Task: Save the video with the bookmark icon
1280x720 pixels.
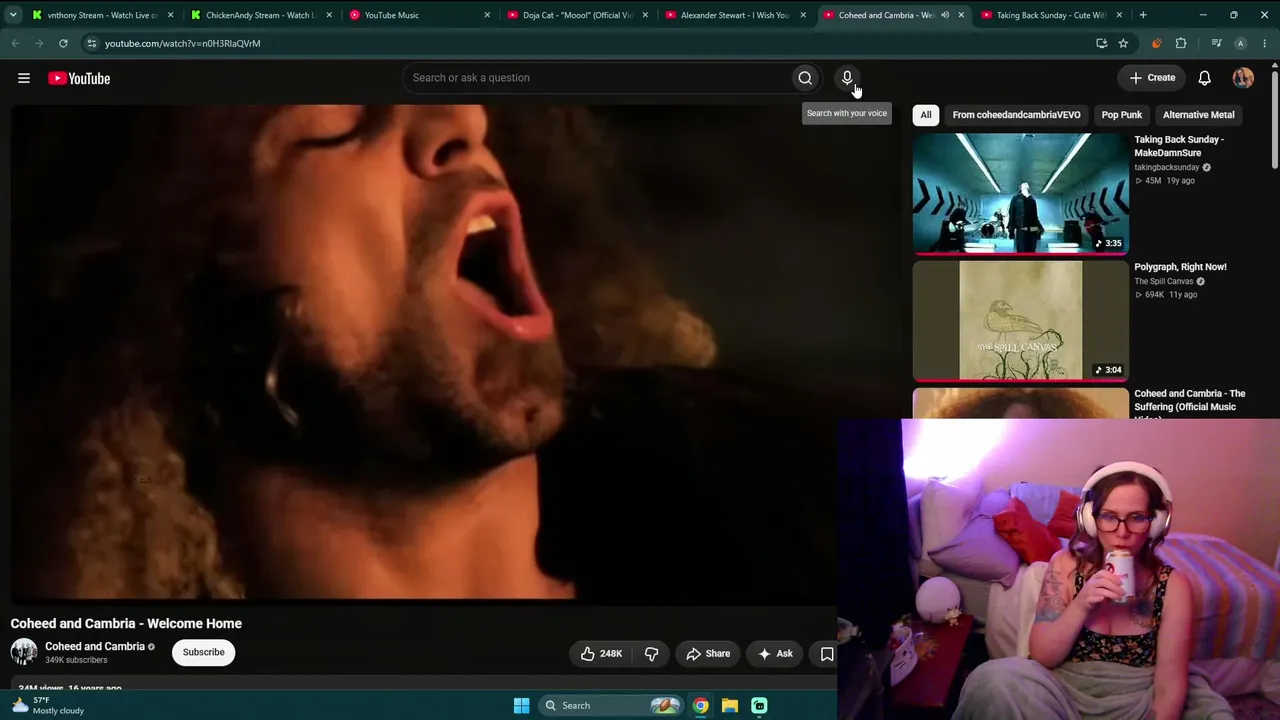Action: click(x=827, y=654)
